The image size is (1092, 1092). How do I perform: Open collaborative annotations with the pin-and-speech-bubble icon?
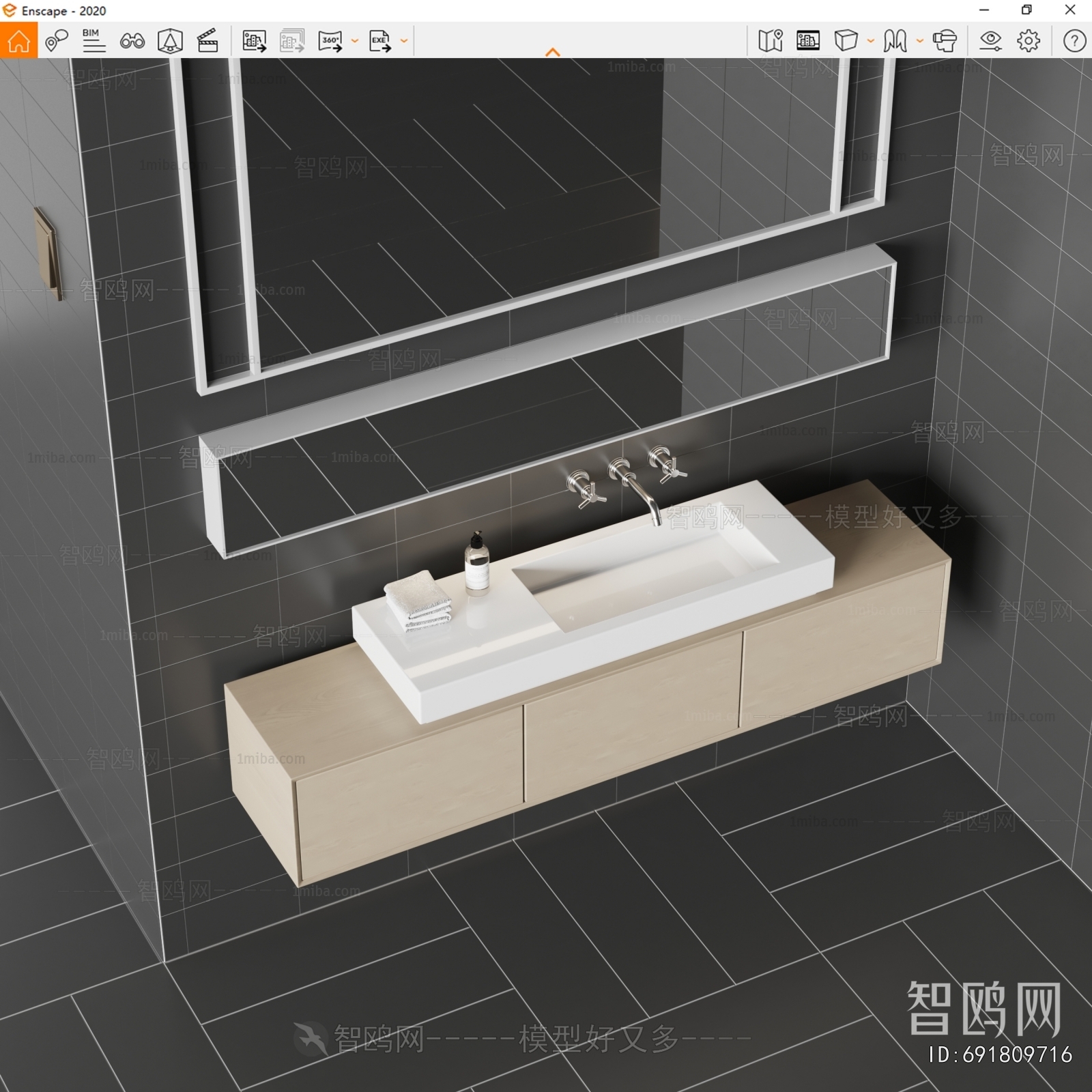click(57, 41)
